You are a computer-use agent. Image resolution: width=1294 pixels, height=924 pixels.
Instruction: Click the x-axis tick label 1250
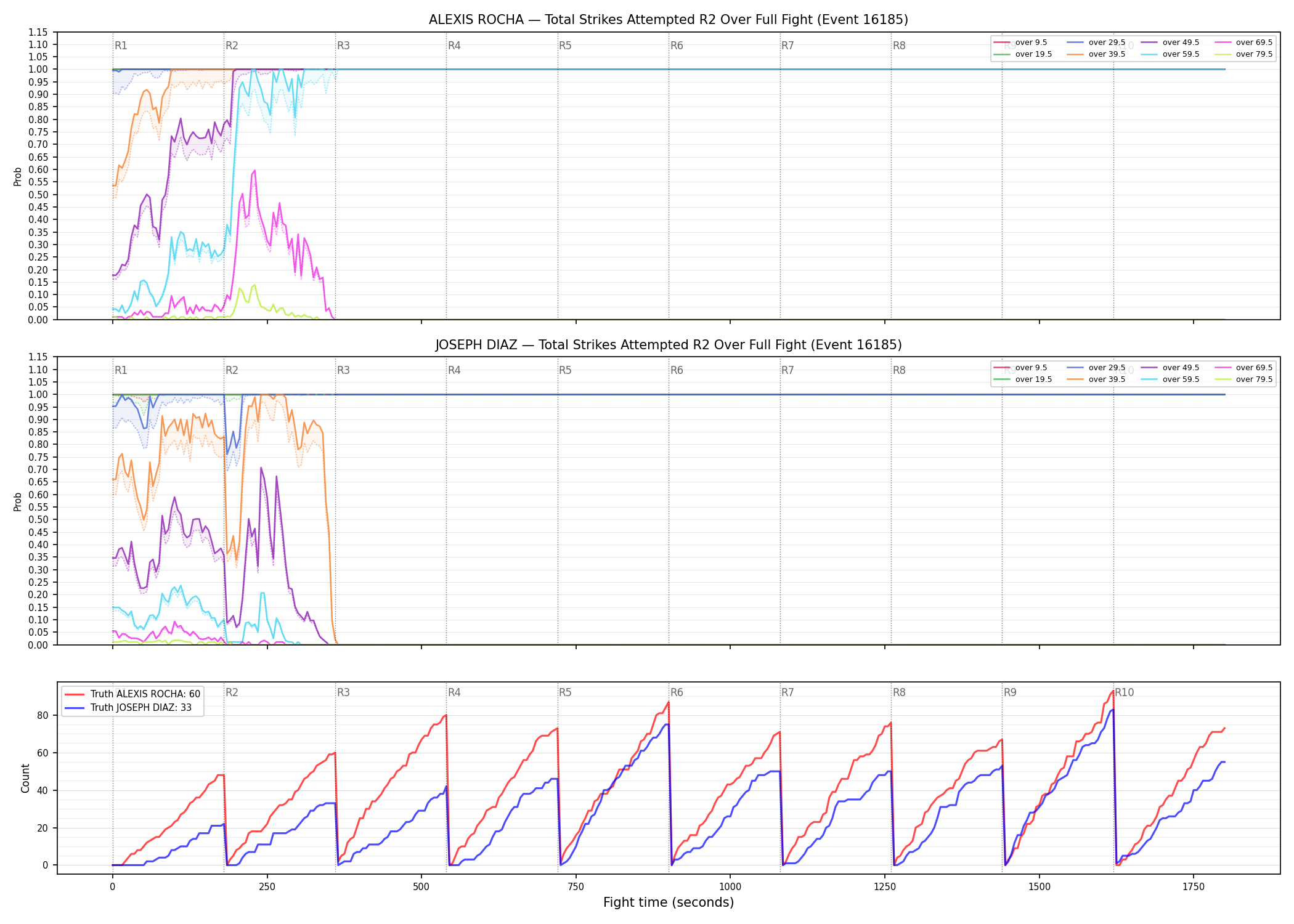(x=885, y=887)
